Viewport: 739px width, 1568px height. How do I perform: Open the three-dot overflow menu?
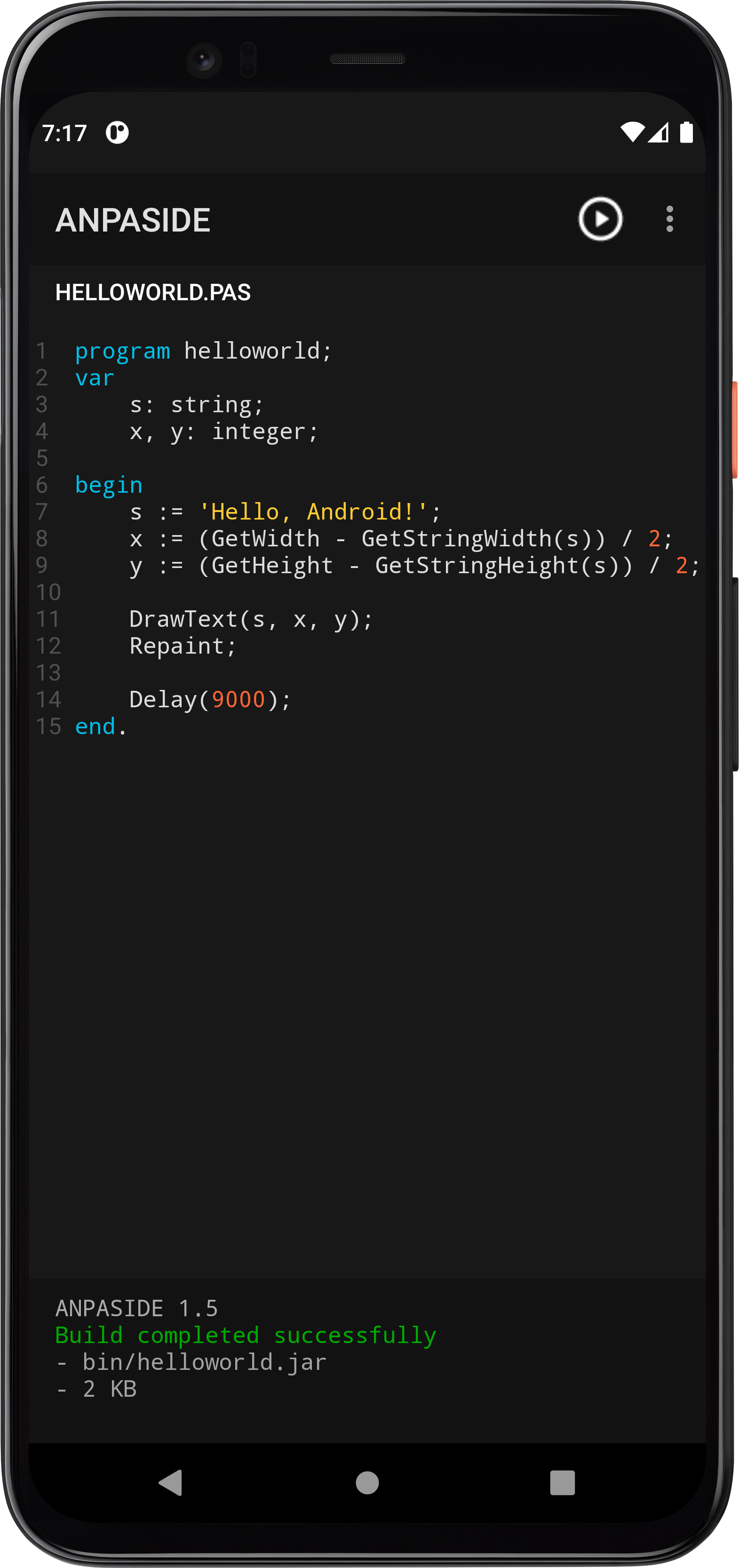(x=669, y=219)
